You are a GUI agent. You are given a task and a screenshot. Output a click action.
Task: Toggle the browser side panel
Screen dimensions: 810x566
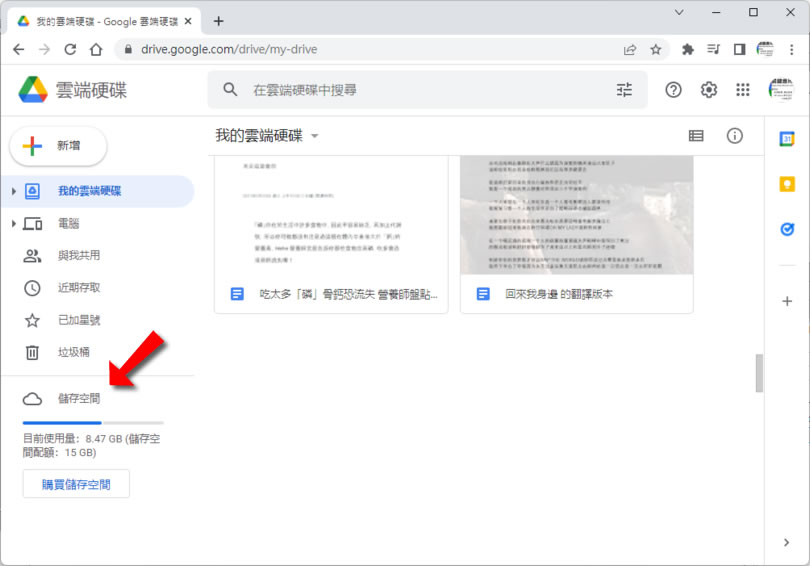pyautogui.click(x=739, y=50)
